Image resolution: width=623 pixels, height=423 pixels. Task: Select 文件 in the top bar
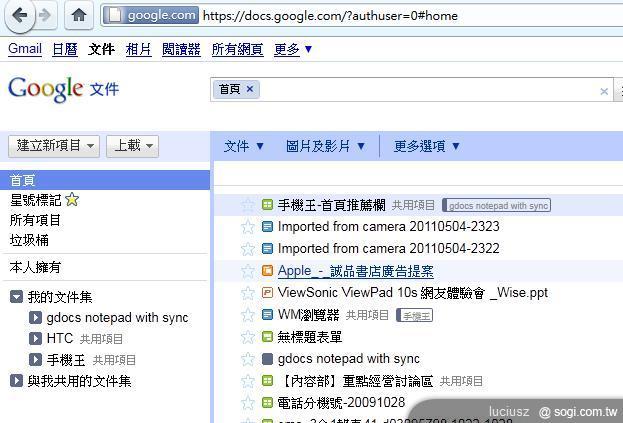[x=101, y=49]
